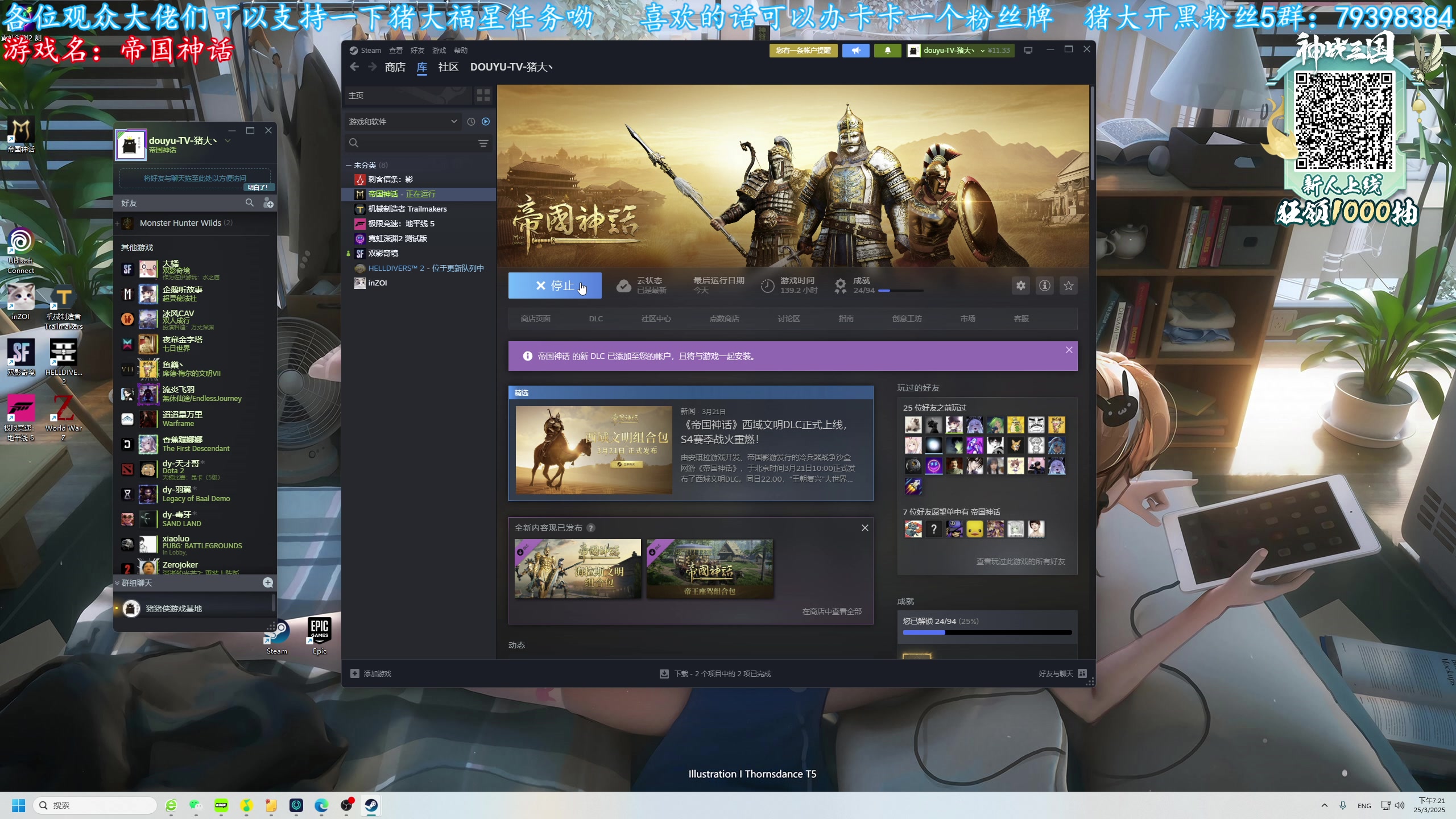Open Friends and Chat icon

(1082, 673)
